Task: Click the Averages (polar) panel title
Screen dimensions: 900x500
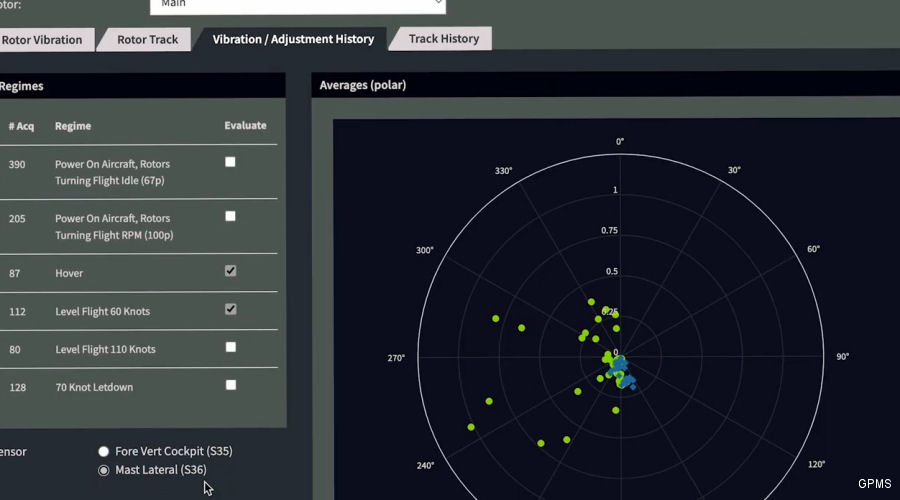Action: pyautogui.click(x=362, y=86)
